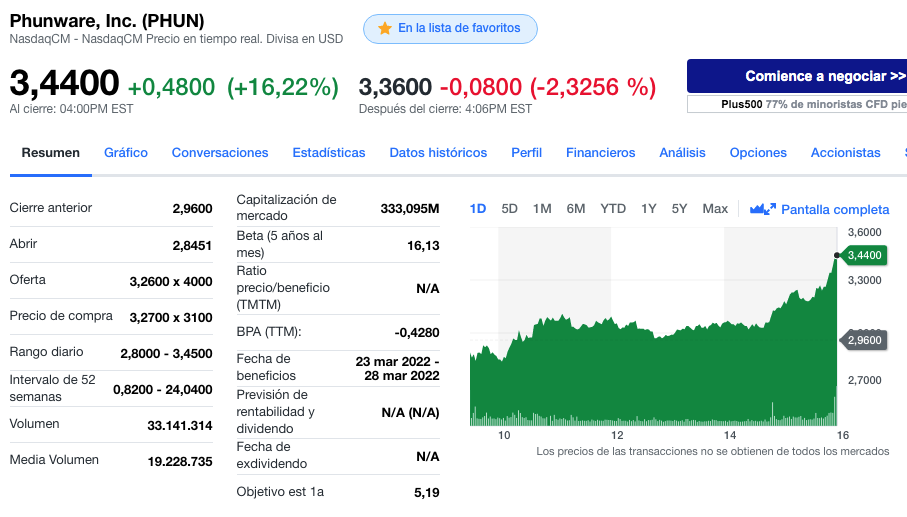Image resolution: width=907 pixels, height=517 pixels.
Task: Click the 3,4400 current price chart marker
Action: coord(864,255)
